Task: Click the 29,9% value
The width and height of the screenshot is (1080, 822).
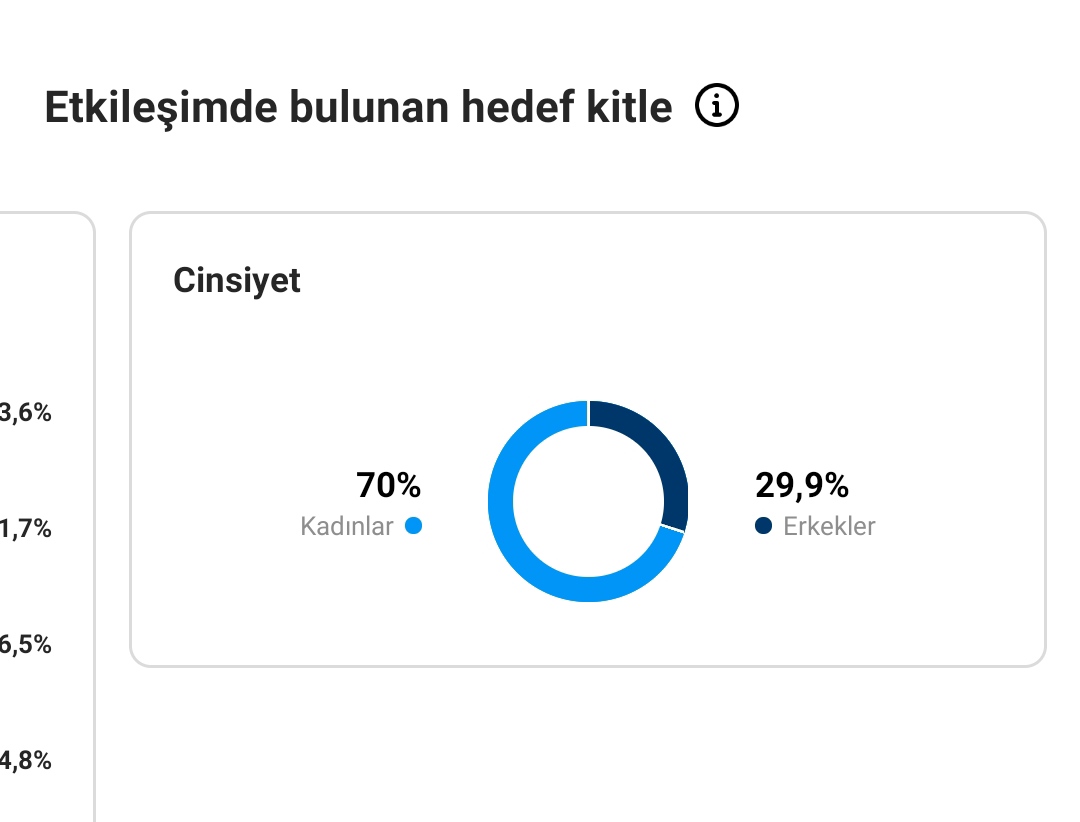Action: tap(802, 485)
